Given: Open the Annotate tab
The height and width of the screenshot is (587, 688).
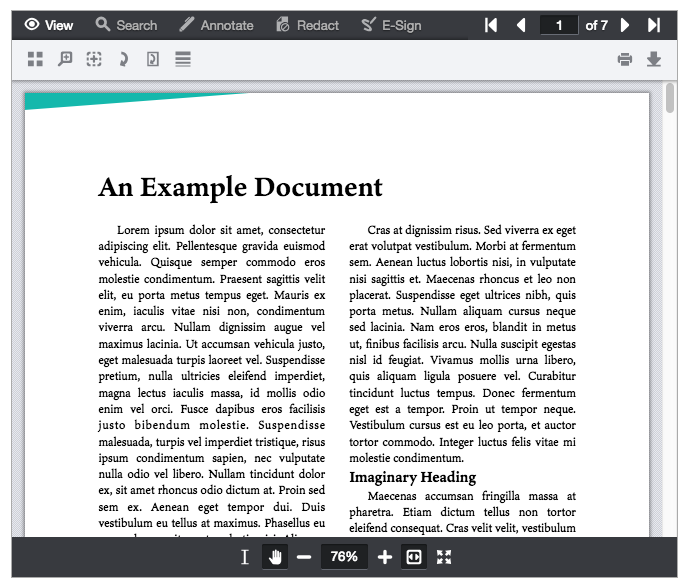Looking at the screenshot, I should coord(216,25).
